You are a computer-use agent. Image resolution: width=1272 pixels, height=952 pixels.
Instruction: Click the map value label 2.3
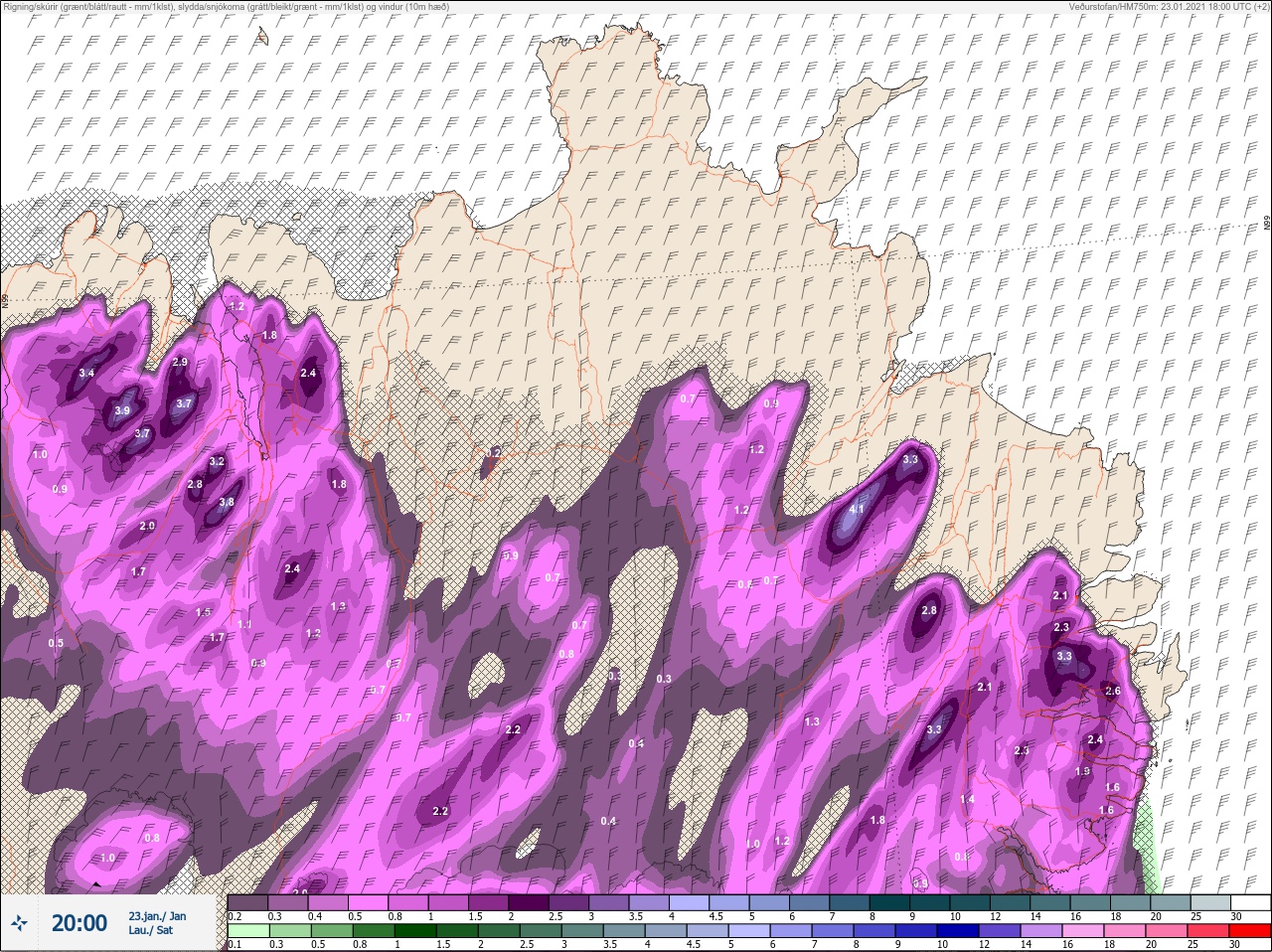pos(1061,627)
